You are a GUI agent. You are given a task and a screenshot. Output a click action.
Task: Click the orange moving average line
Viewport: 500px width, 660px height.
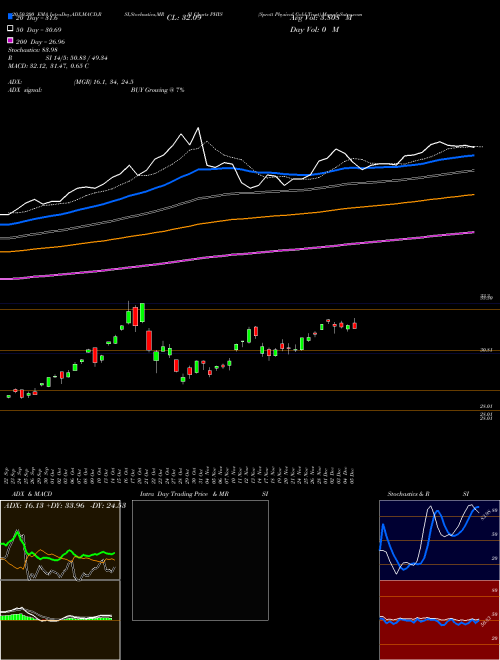click(x=237, y=218)
